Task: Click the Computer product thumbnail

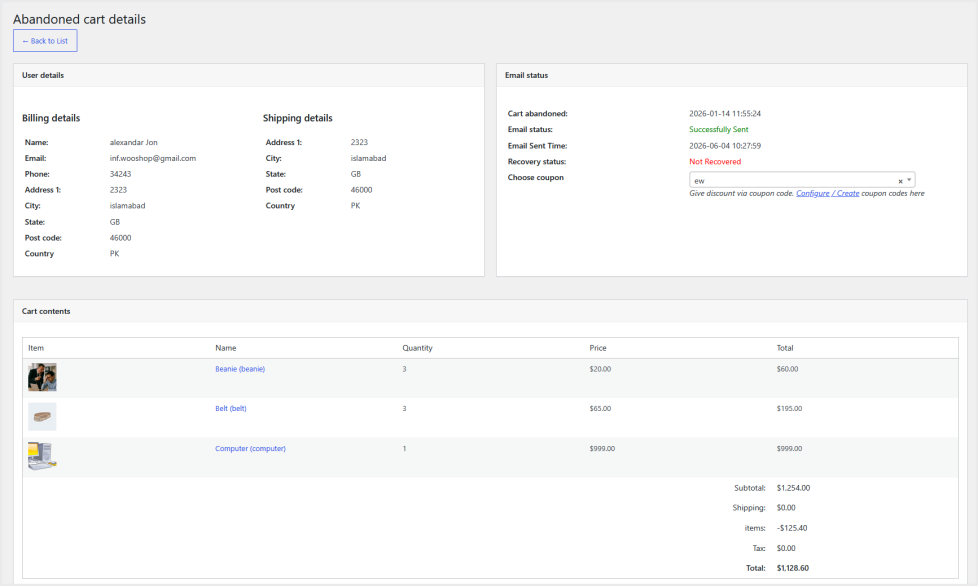Action: (x=42, y=456)
